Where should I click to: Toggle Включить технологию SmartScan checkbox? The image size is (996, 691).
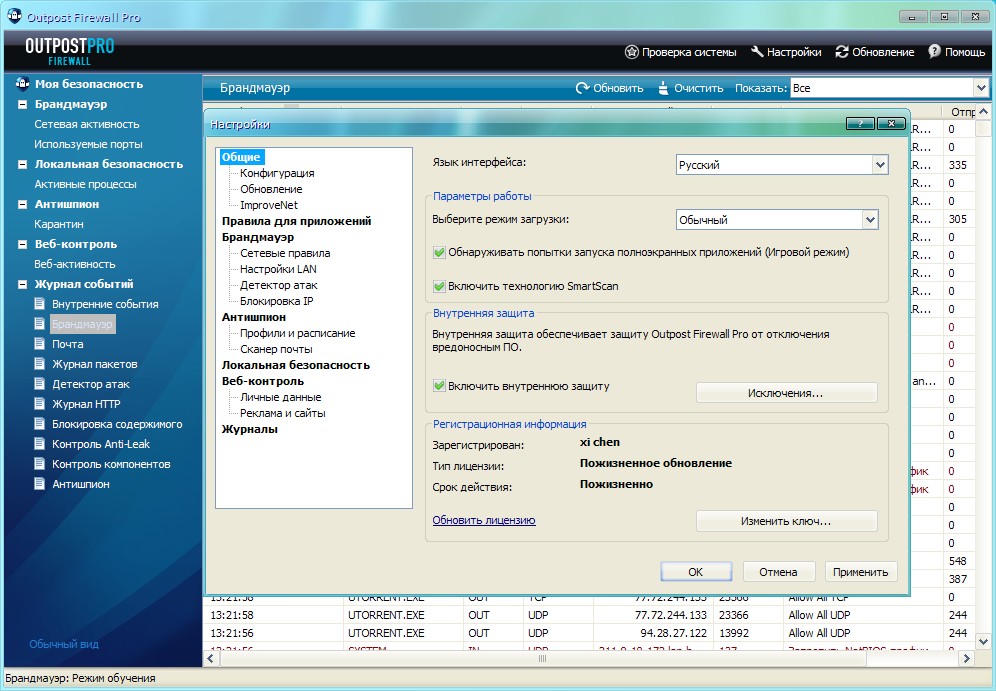[439, 286]
